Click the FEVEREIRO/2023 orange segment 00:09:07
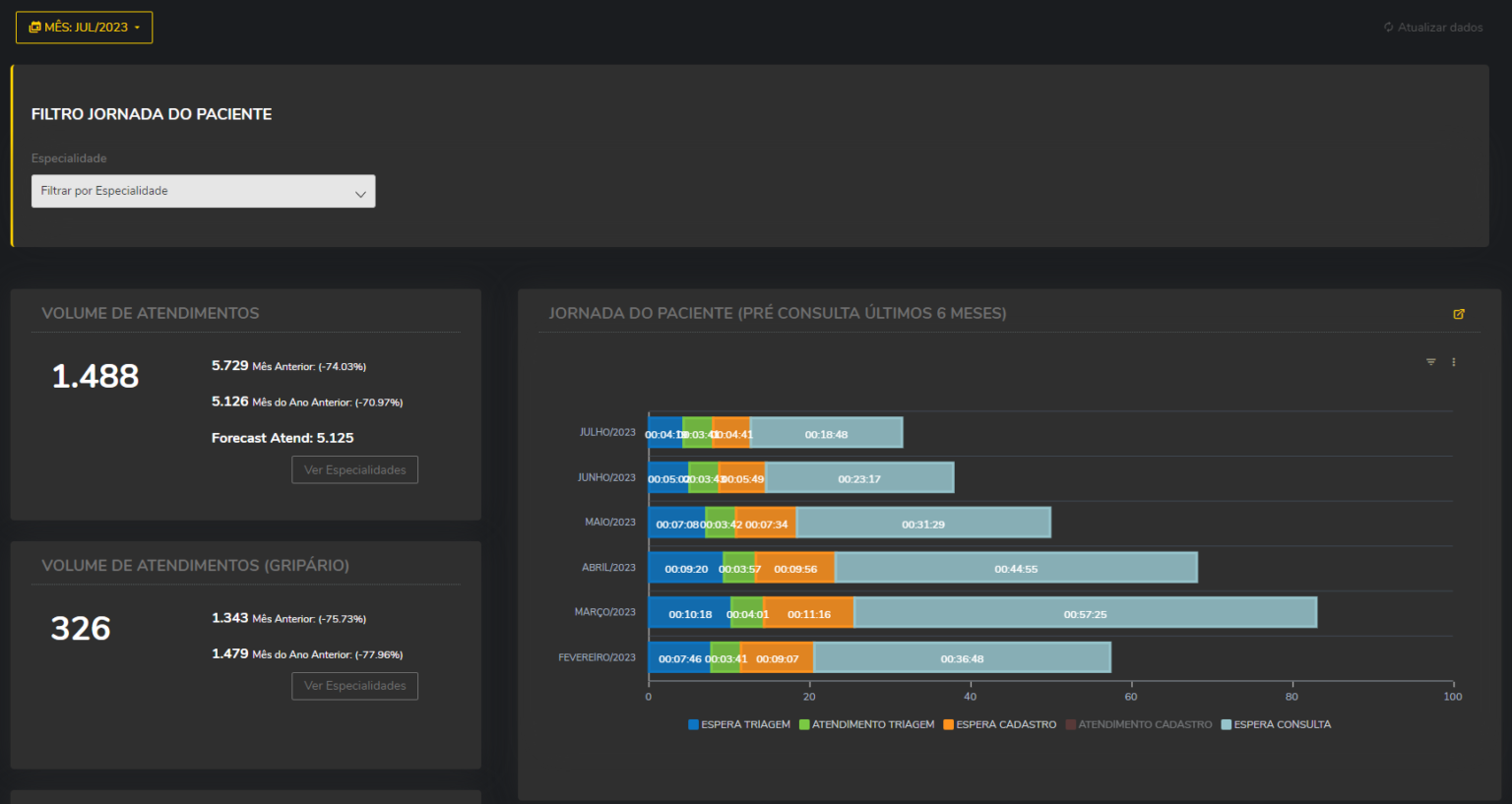This screenshot has width=1512, height=804. point(777,657)
